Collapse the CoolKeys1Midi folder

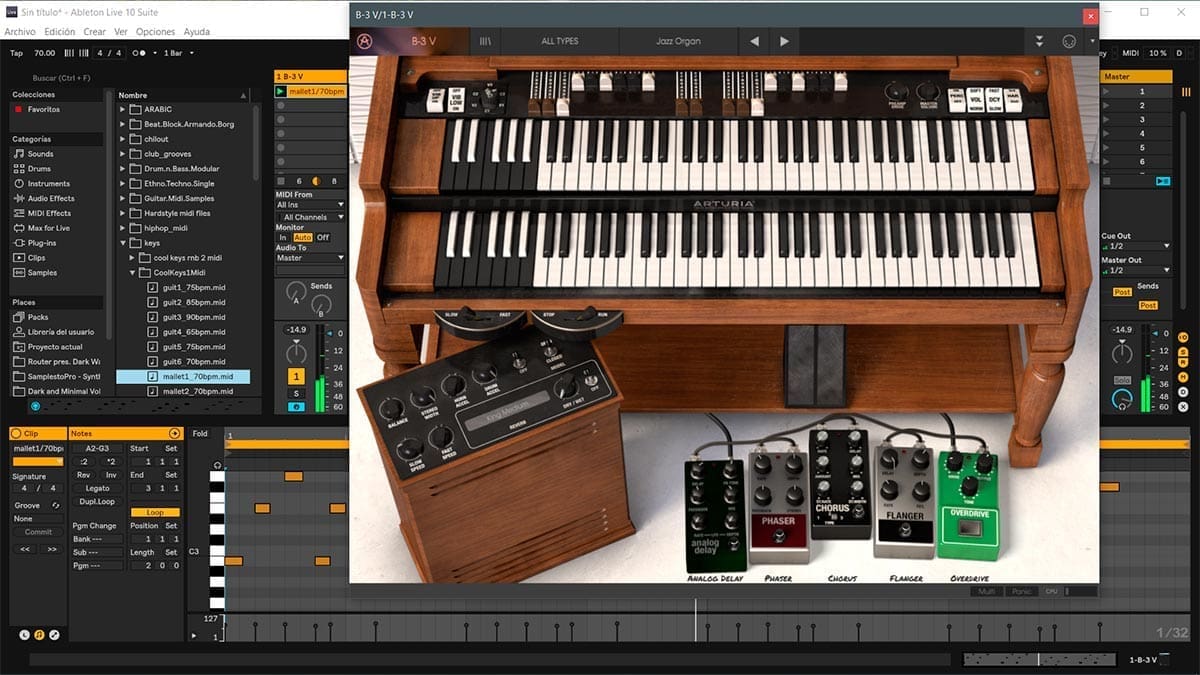[132, 272]
